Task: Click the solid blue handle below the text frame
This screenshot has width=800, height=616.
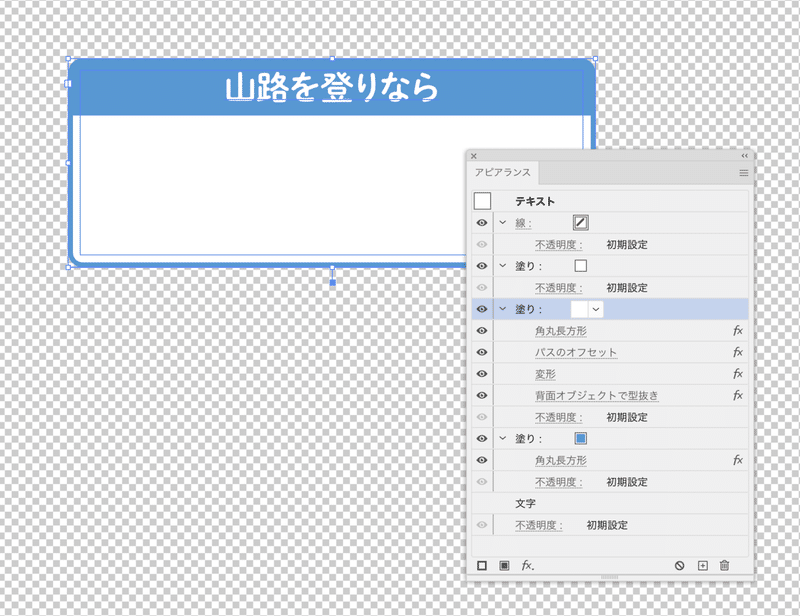Action: coord(333,282)
